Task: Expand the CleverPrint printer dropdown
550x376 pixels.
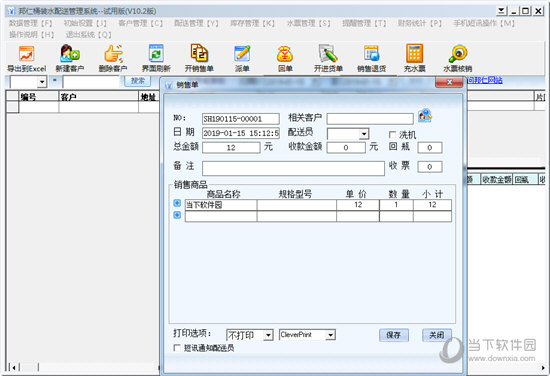Action: tap(330, 335)
